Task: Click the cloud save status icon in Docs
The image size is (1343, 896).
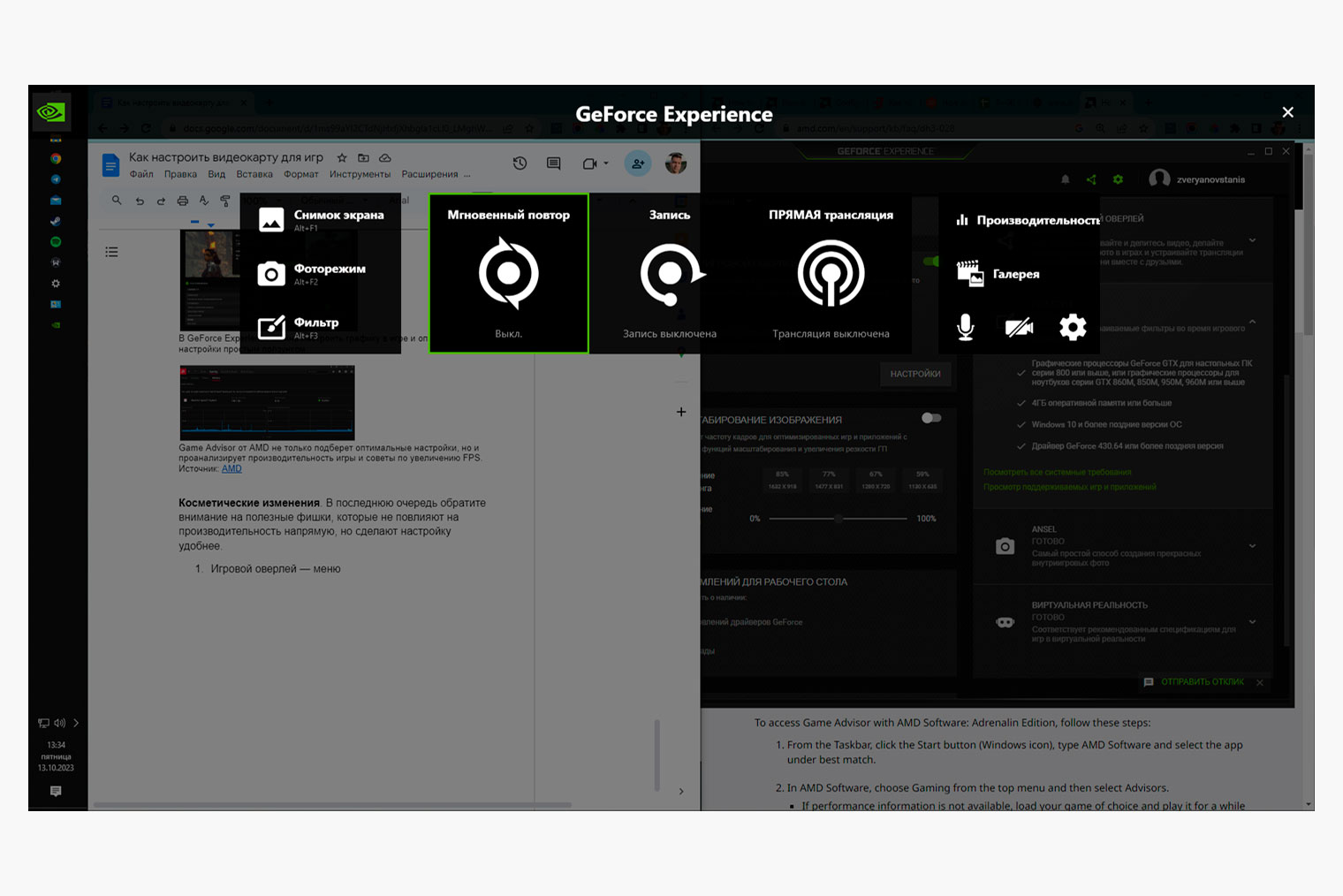Action: pos(385,157)
